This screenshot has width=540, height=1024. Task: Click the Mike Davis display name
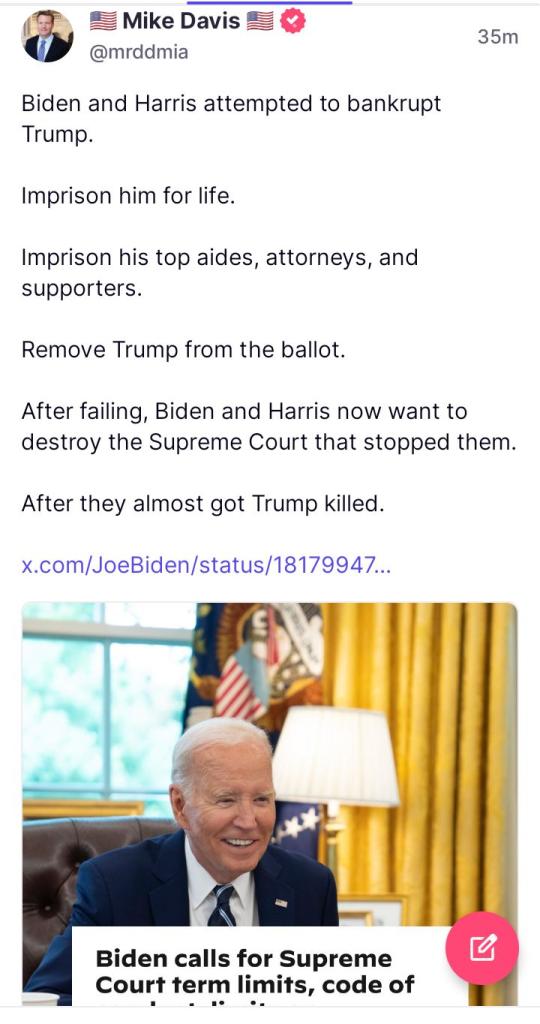181,22
